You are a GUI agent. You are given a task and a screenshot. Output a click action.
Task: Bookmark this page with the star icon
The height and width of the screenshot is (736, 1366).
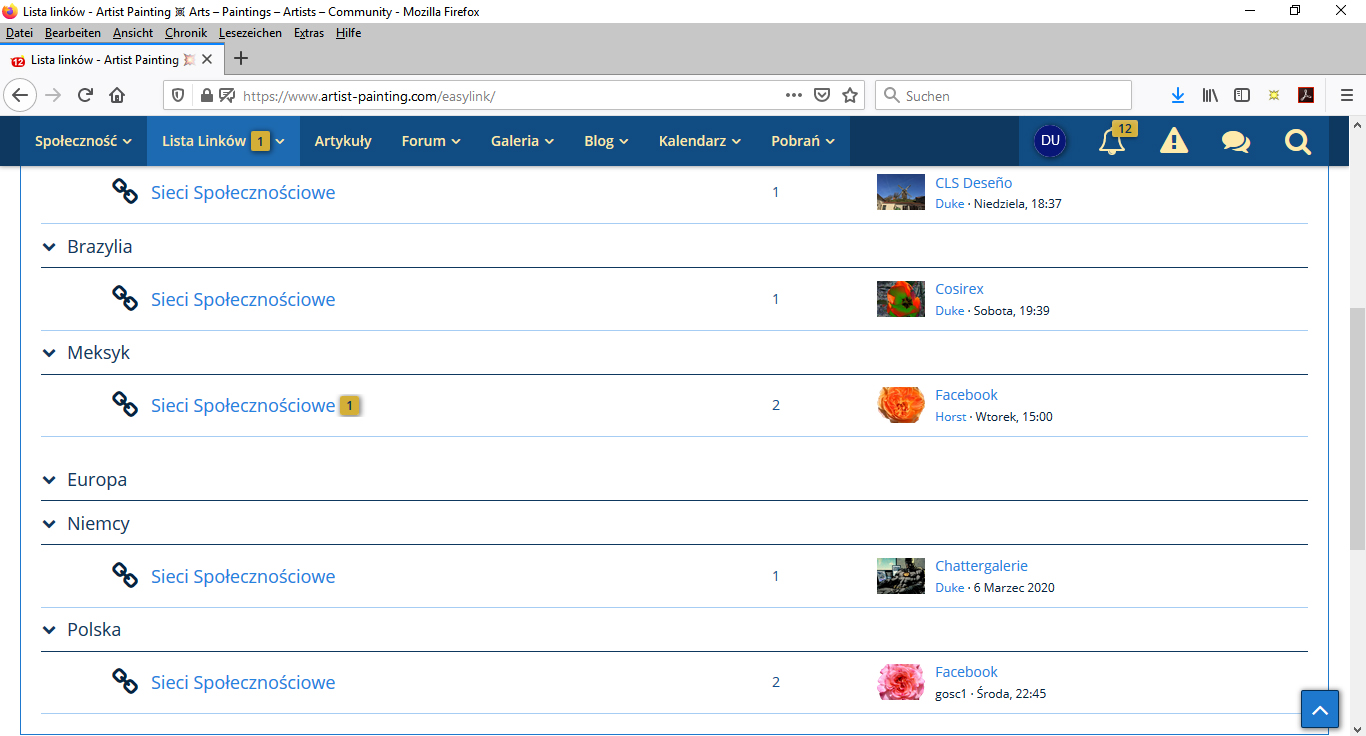850,96
